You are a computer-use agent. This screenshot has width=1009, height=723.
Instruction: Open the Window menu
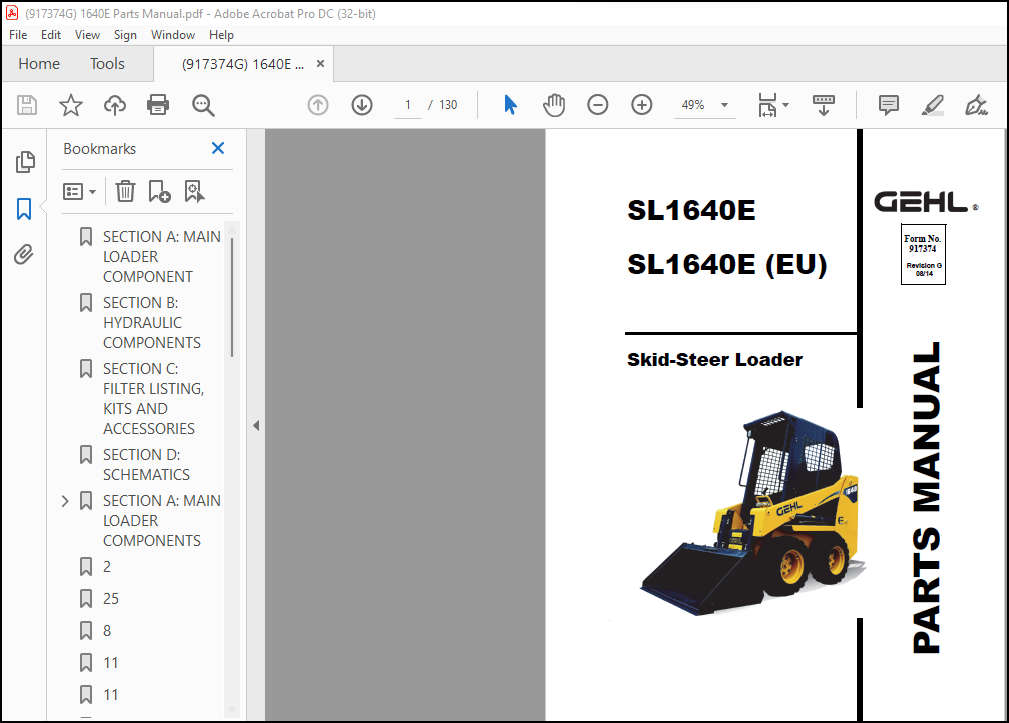tap(172, 35)
